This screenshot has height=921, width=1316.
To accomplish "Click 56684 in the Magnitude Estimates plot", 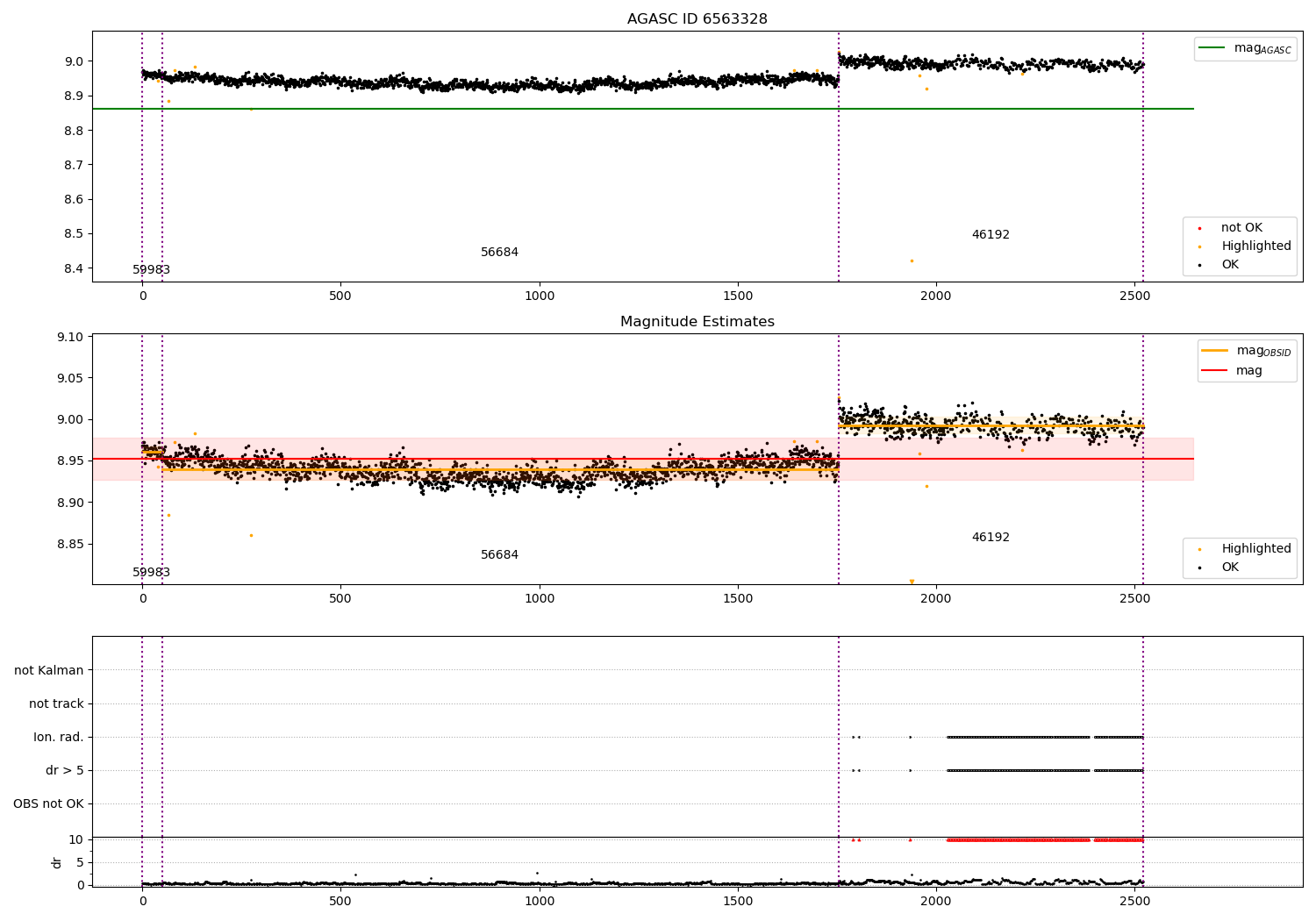I will [499, 555].
